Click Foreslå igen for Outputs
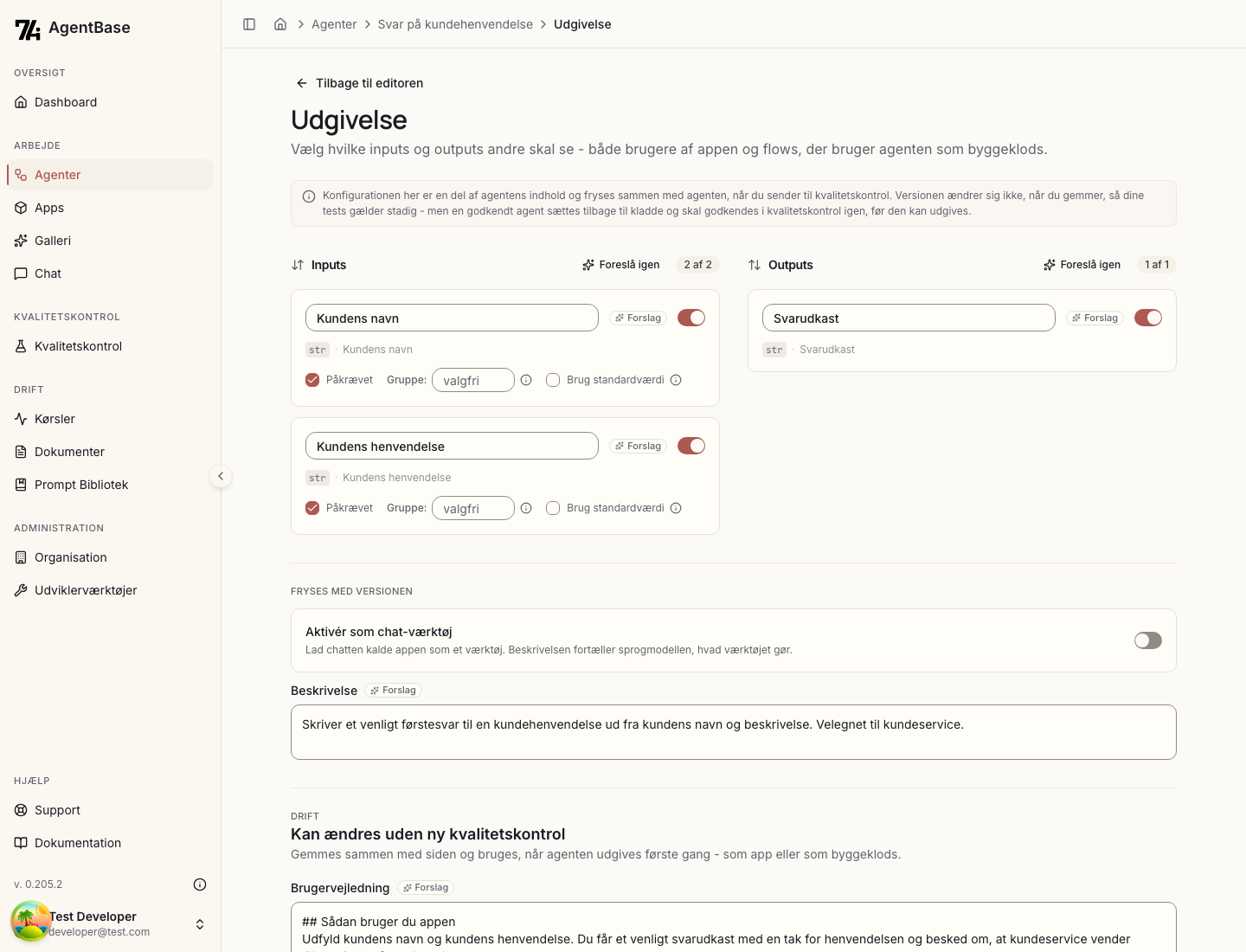Screen dimensions: 1246x952 point(1082,265)
